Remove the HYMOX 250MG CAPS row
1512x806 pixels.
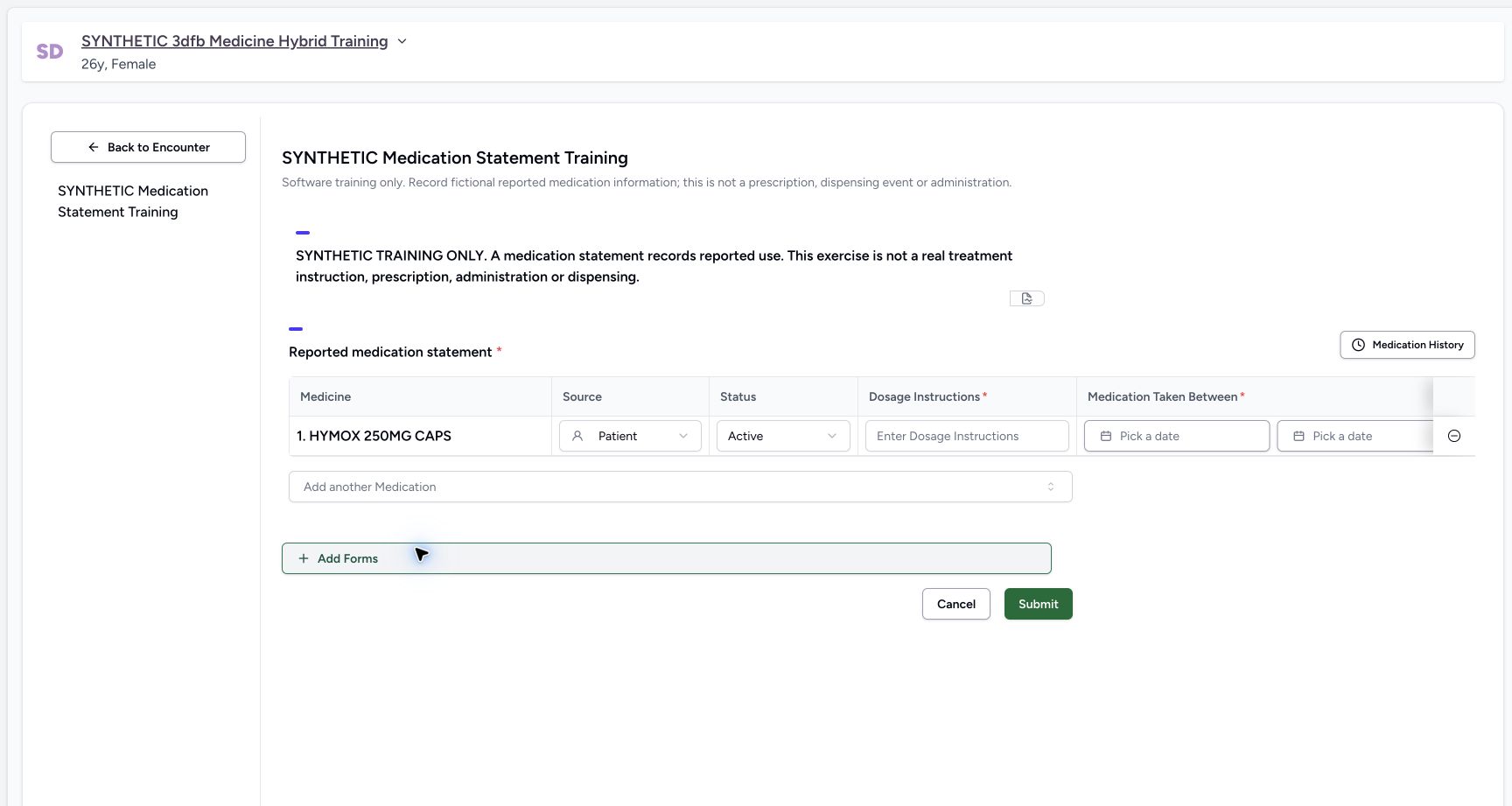(x=1454, y=436)
